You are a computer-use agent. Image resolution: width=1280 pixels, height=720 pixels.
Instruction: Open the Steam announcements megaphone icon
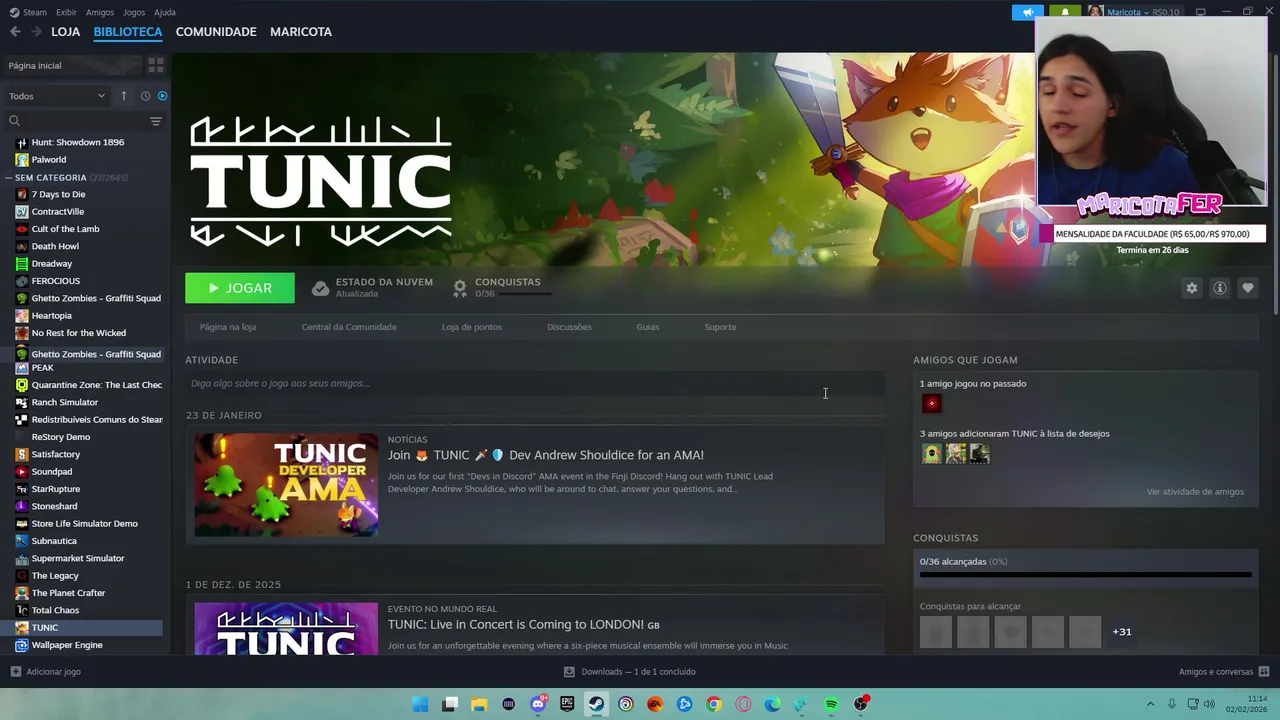(x=1027, y=12)
